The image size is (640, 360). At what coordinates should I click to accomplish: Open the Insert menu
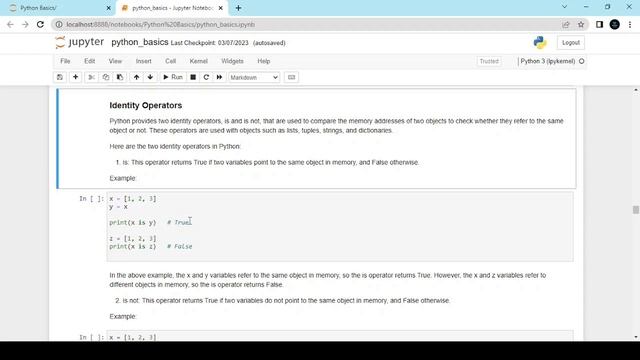(x=143, y=61)
